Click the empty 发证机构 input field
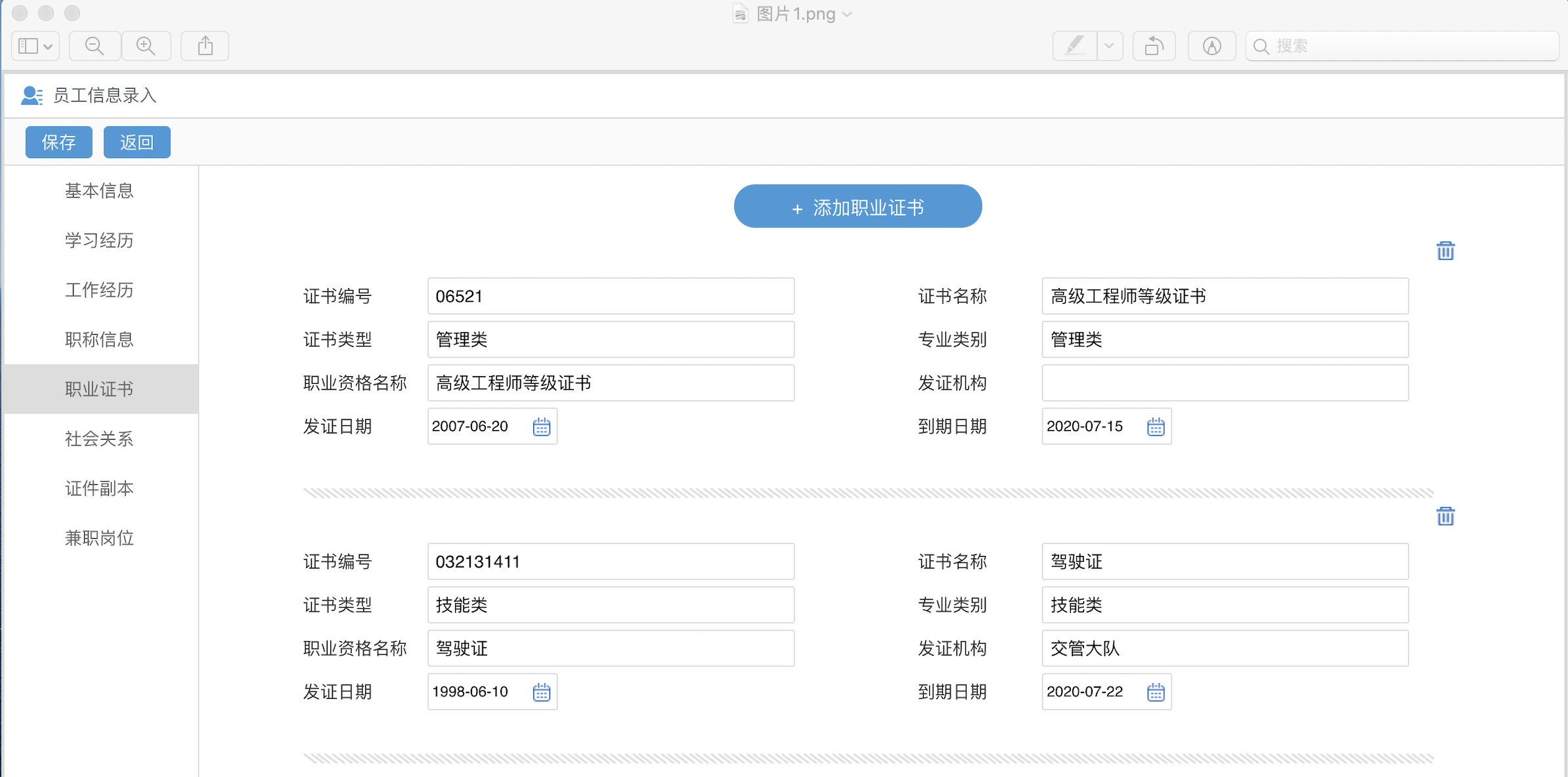This screenshot has height=777, width=1568. tap(1225, 383)
